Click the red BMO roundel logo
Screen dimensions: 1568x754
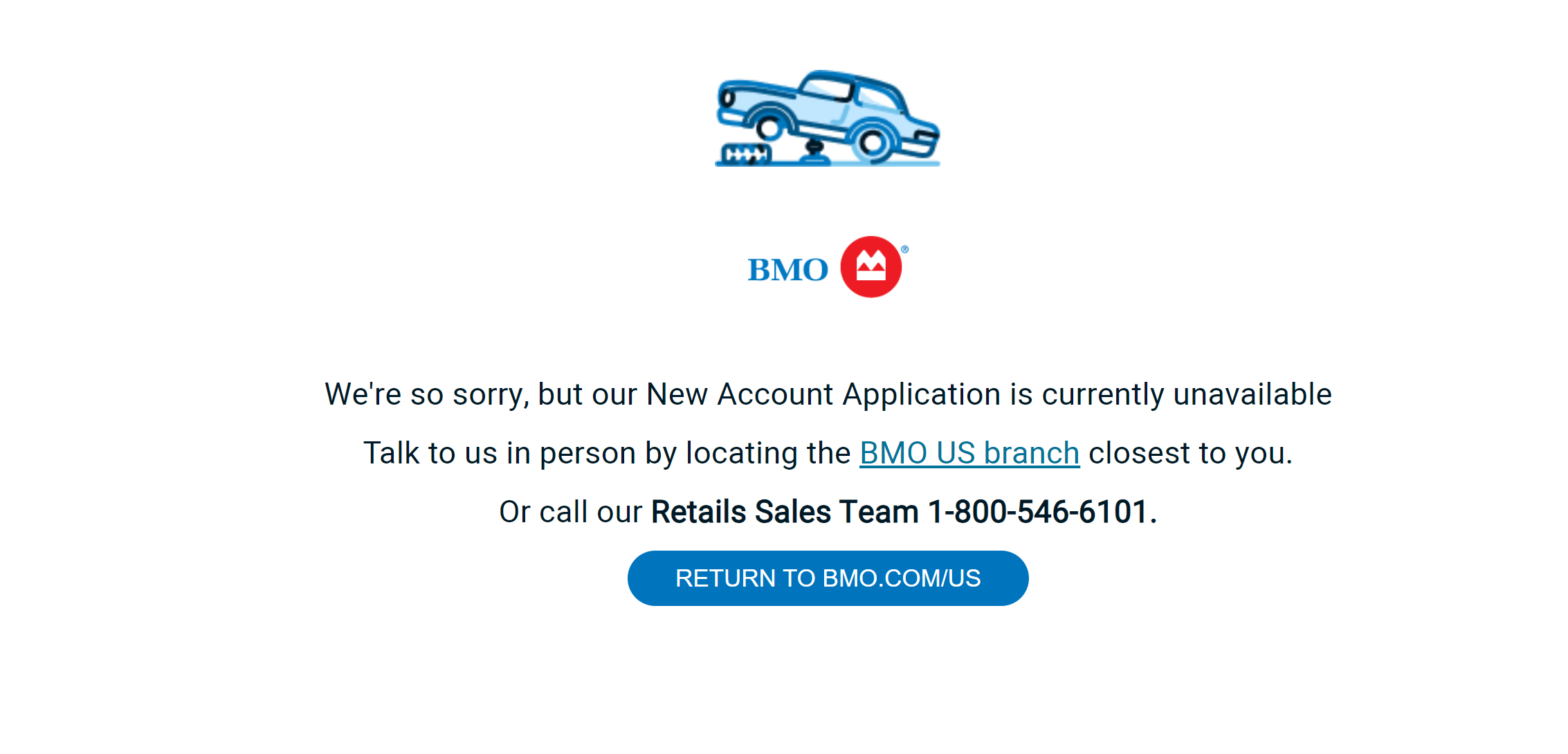point(870,267)
